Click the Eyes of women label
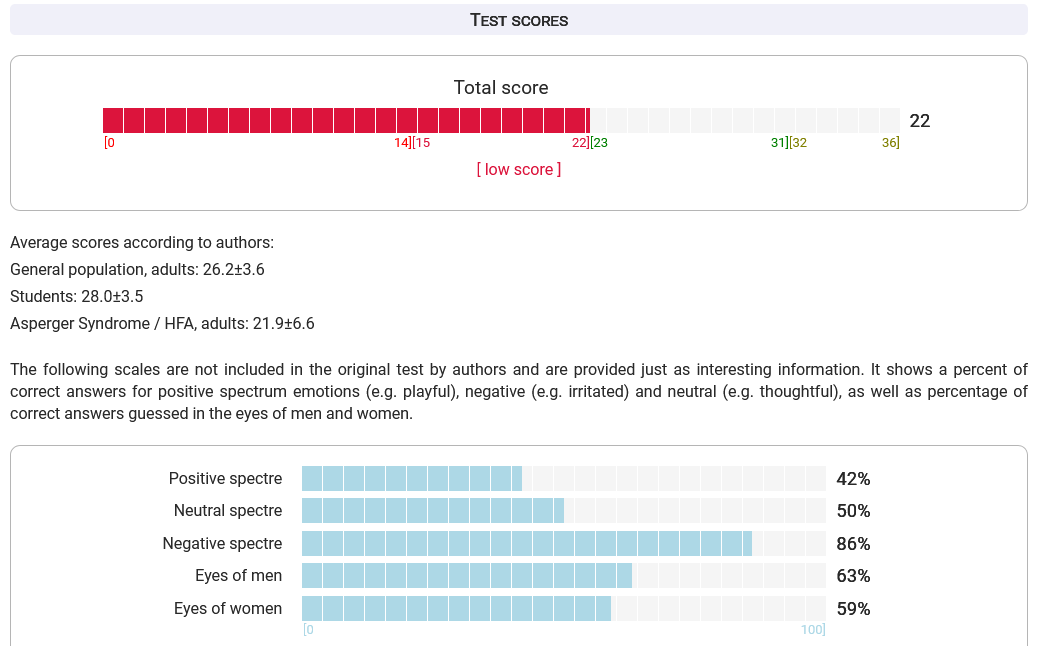 pyautogui.click(x=228, y=608)
